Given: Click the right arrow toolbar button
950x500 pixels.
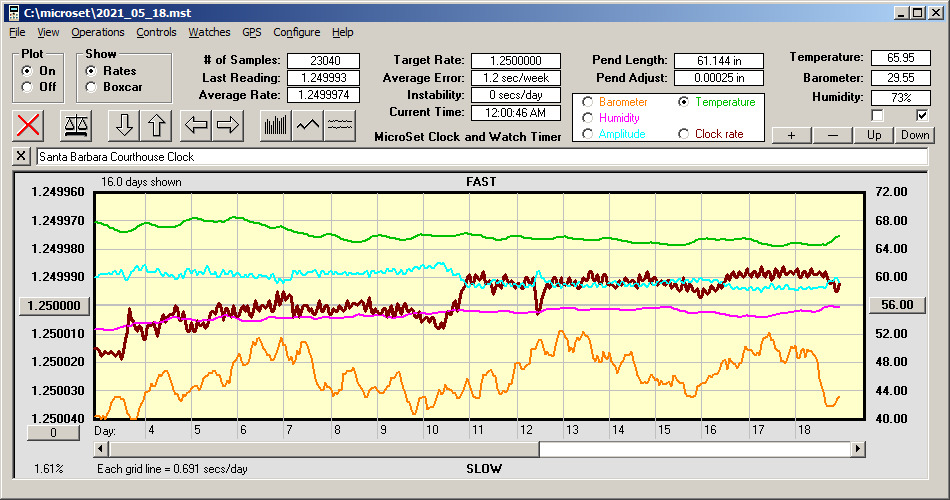Looking at the screenshot, I should click(228, 125).
